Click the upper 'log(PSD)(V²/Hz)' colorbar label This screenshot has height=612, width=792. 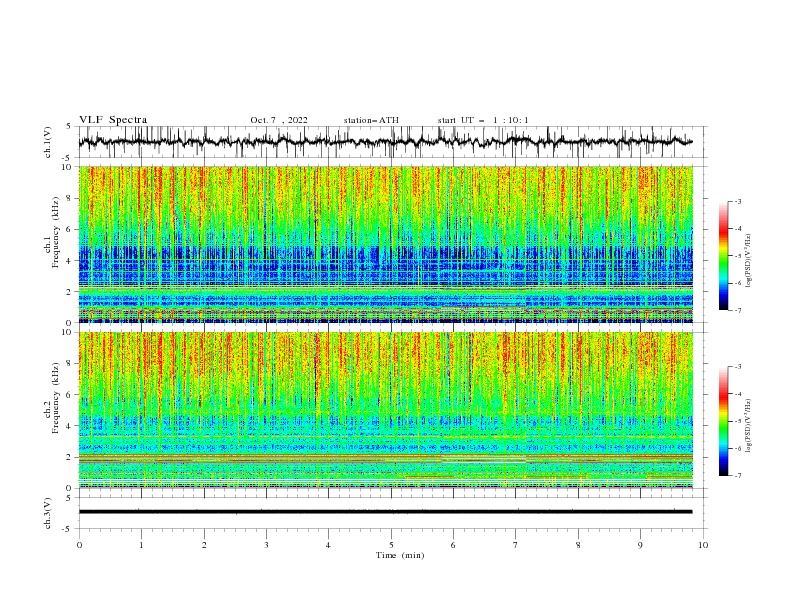click(749, 261)
